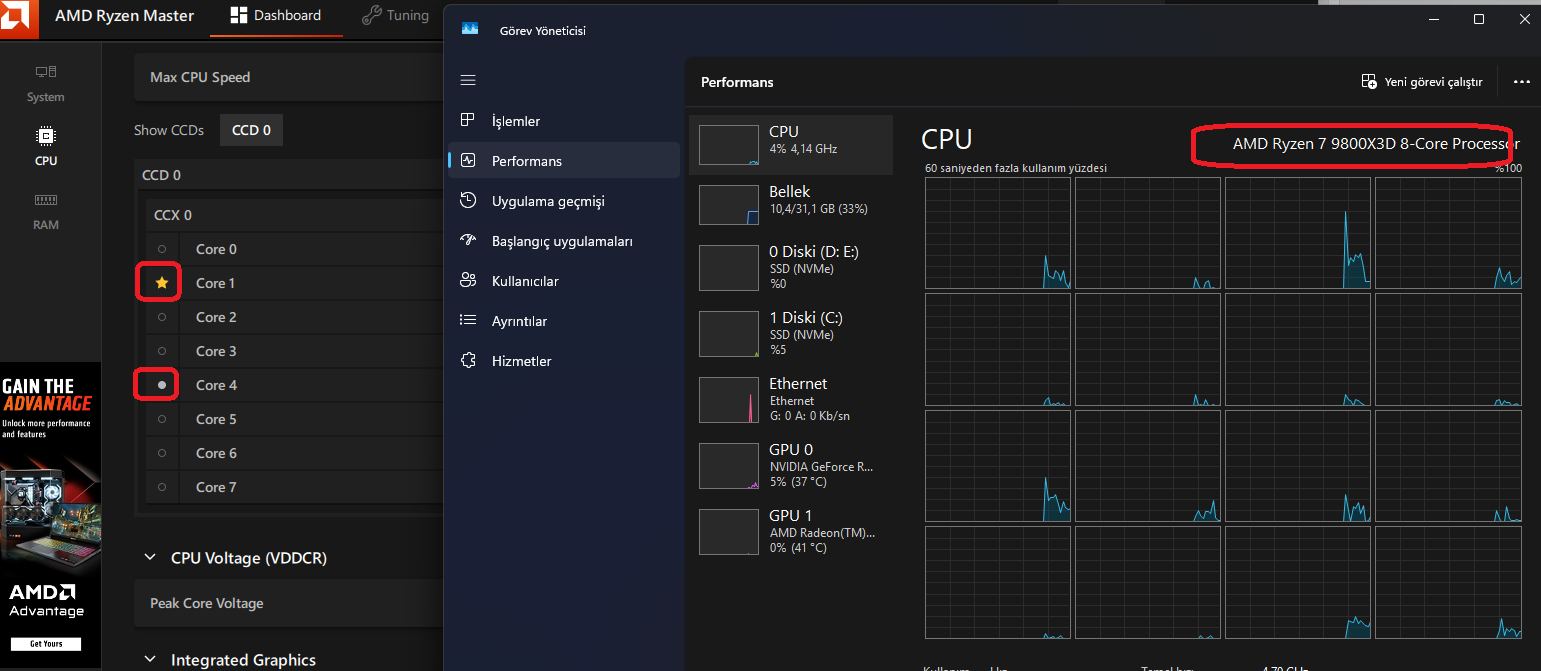Select the CPU performance item

coord(790,145)
